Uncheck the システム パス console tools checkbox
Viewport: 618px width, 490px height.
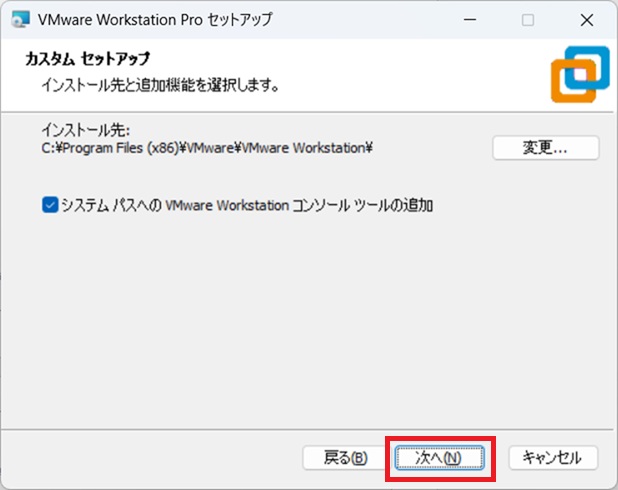pos(50,205)
